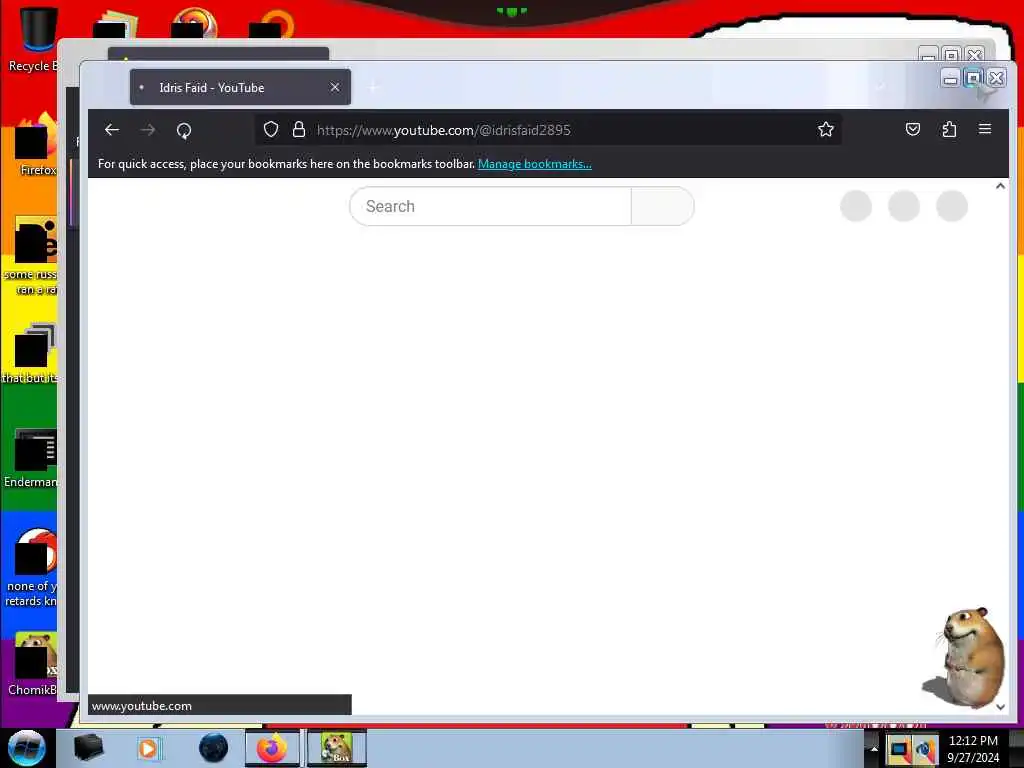Click the scrollbar up arrow
Screen dimensions: 1024x768
pos(1000,186)
